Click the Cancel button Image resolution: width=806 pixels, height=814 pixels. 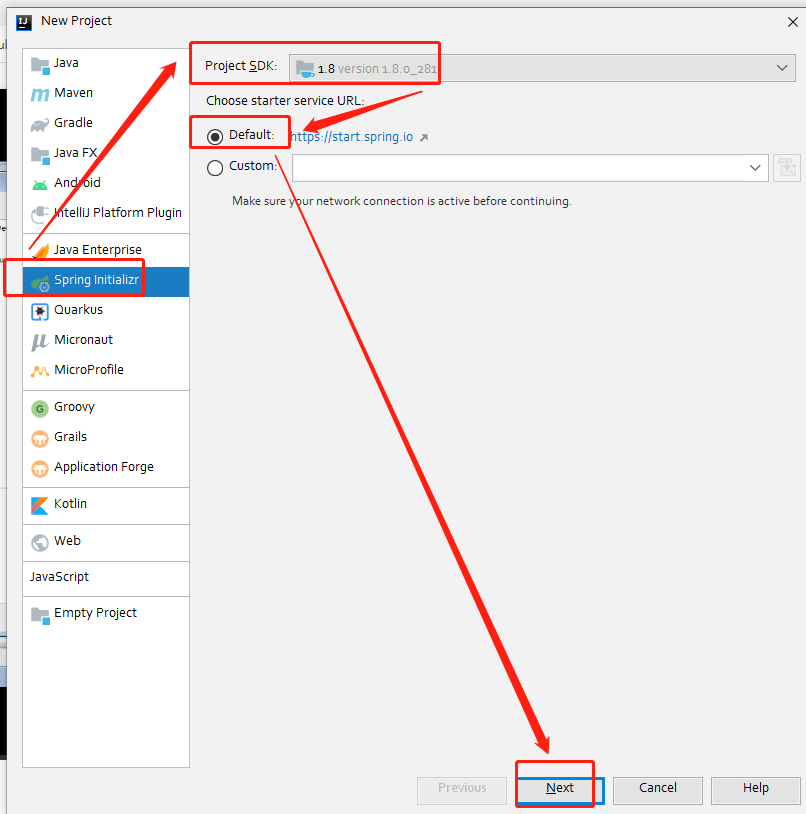click(x=658, y=789)
